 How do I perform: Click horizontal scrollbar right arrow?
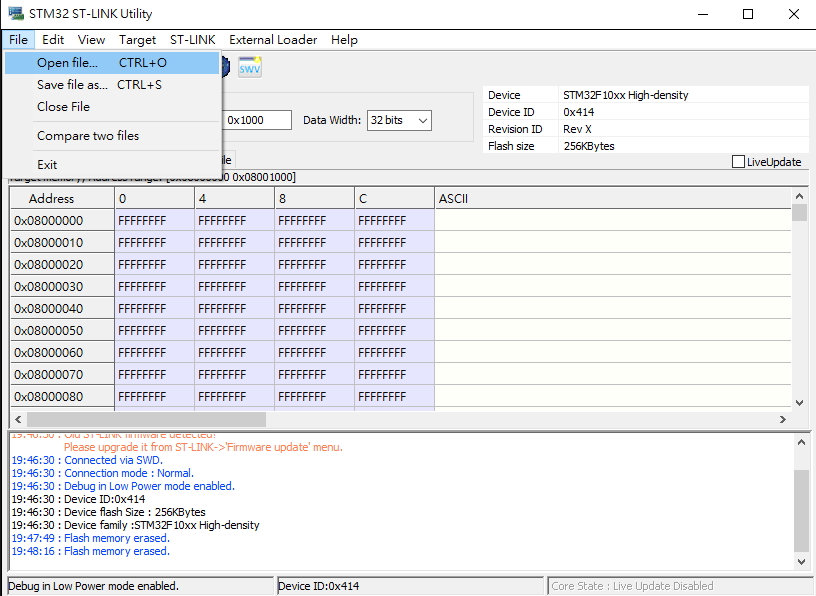[782, 420]
